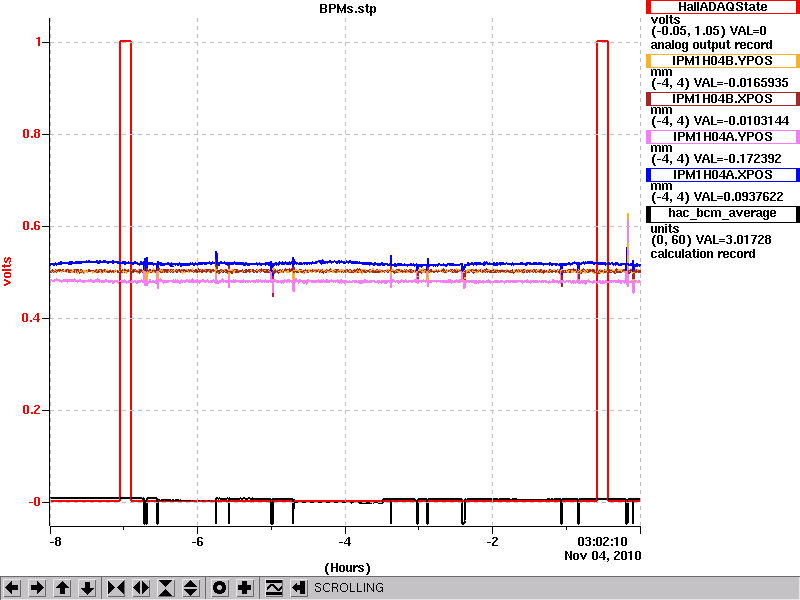Click the y-axis tick label '0.4'
This screenshot has height=600, width=800.
(32, 318)
